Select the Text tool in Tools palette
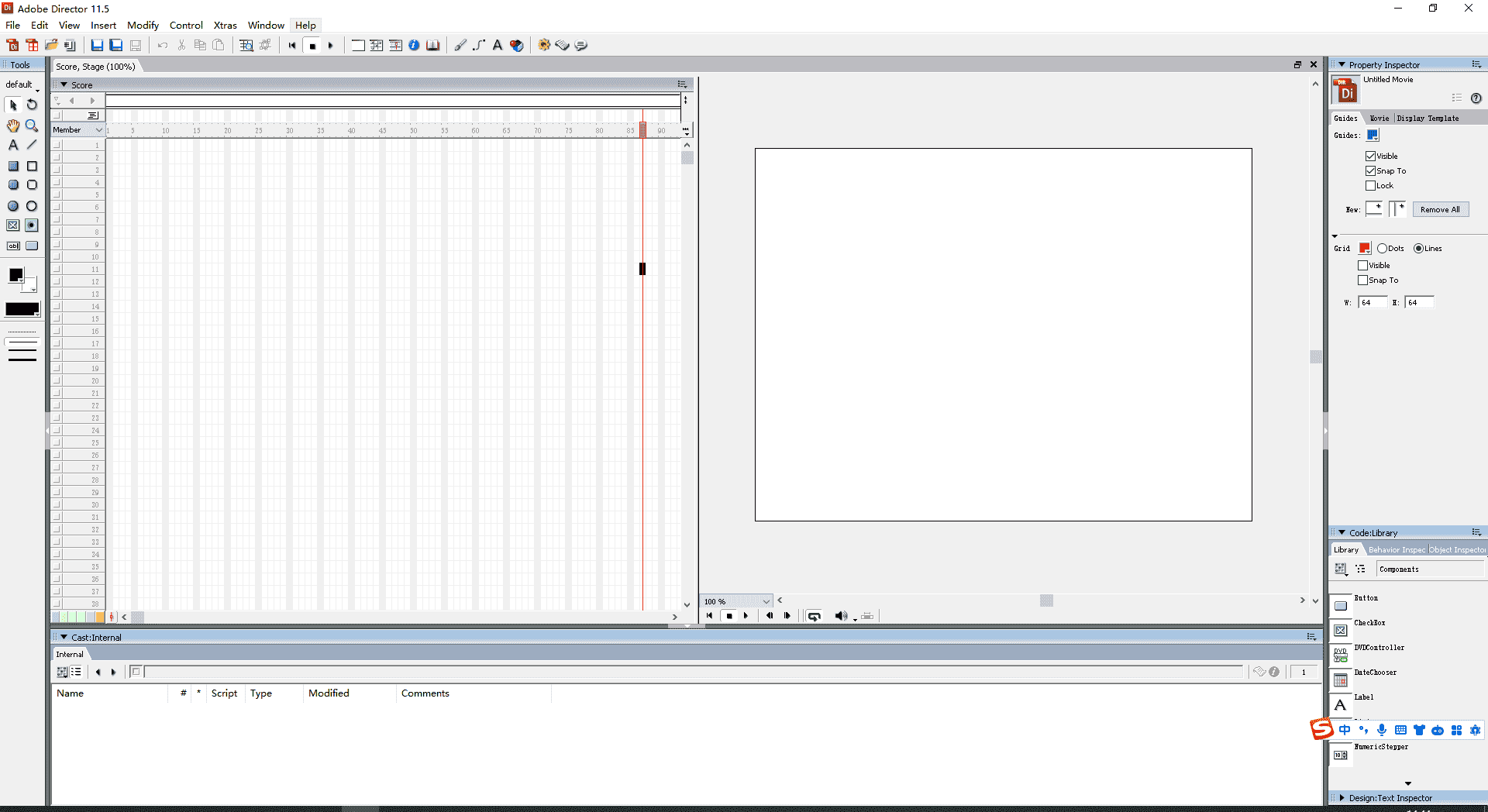Image resolution: width=1488 pixels, height=812 pixels. [13, 145]
